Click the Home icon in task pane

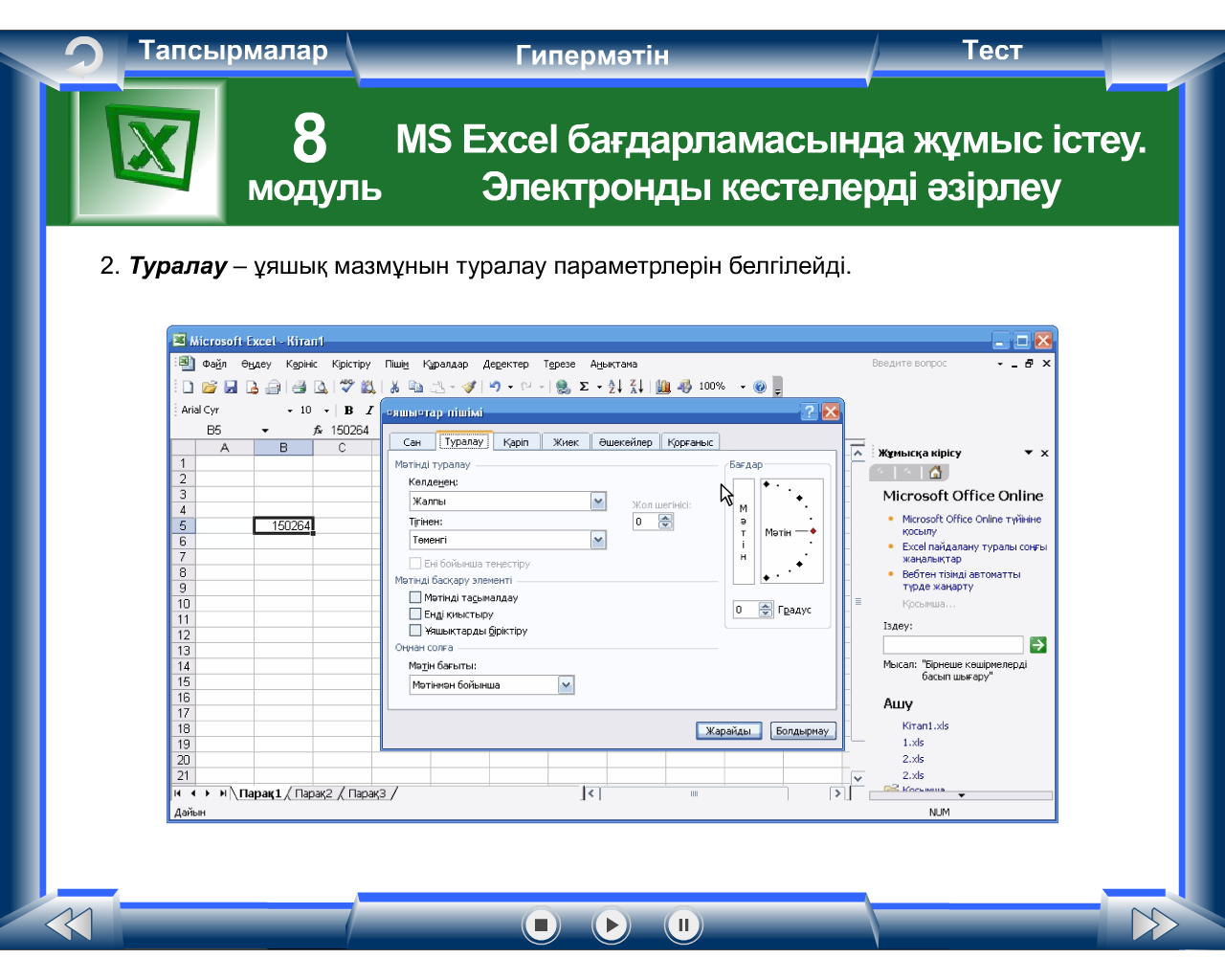[x=935, y=472]
